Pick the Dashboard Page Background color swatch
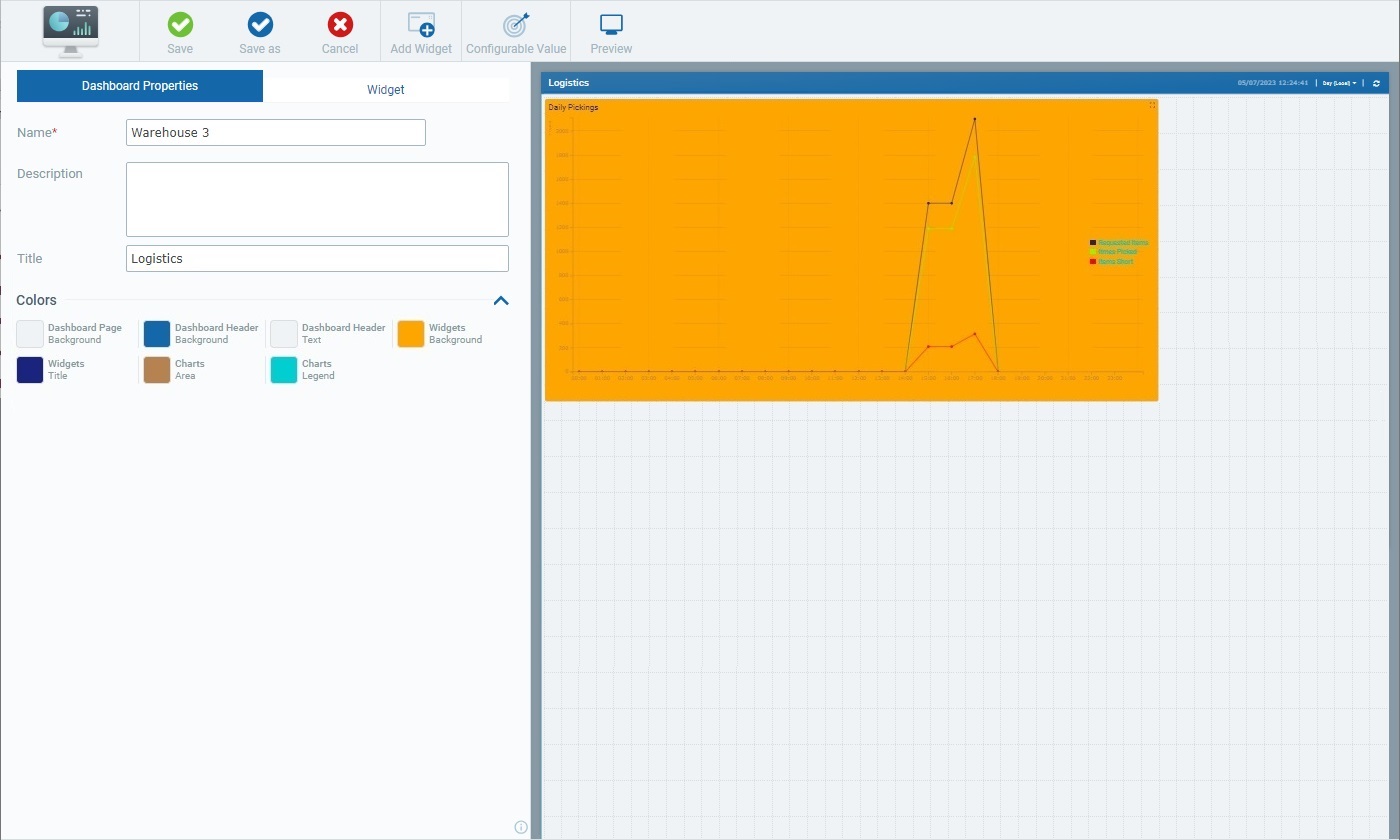Image resolution: width=1400 pixels, height=840 pixels. coord(30,334)
